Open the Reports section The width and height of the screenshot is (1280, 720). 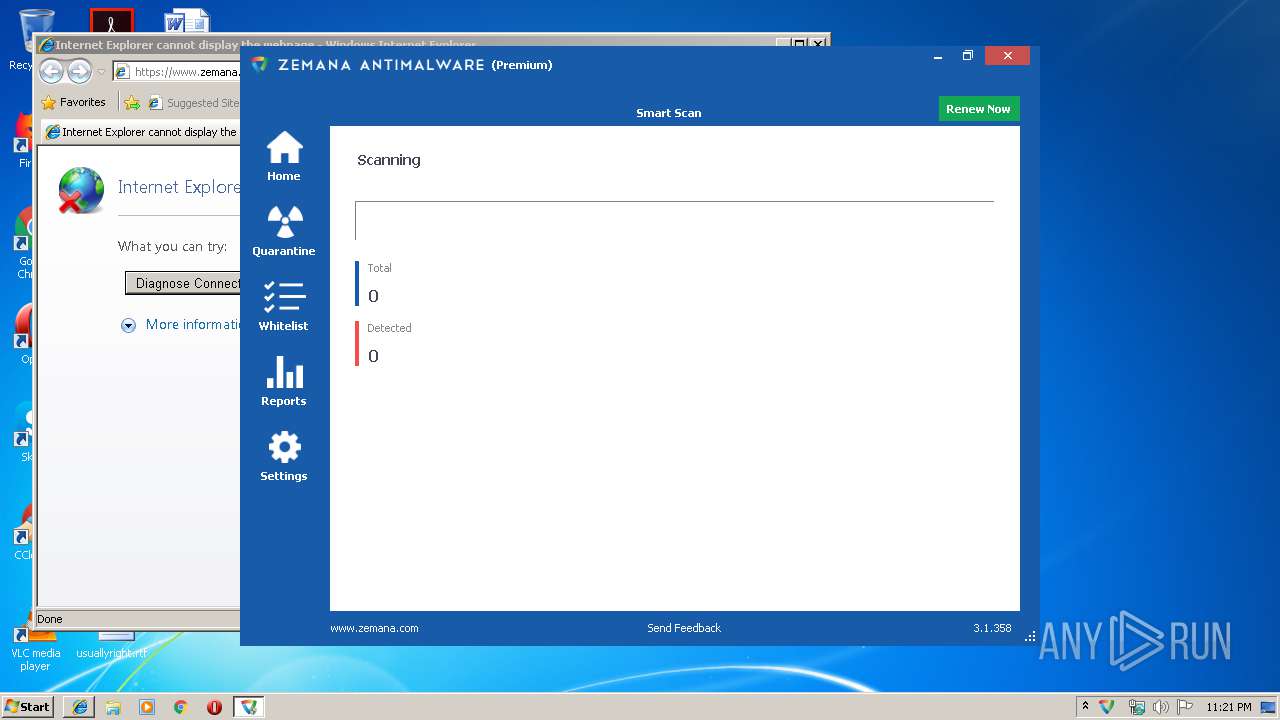coord(284,382)
